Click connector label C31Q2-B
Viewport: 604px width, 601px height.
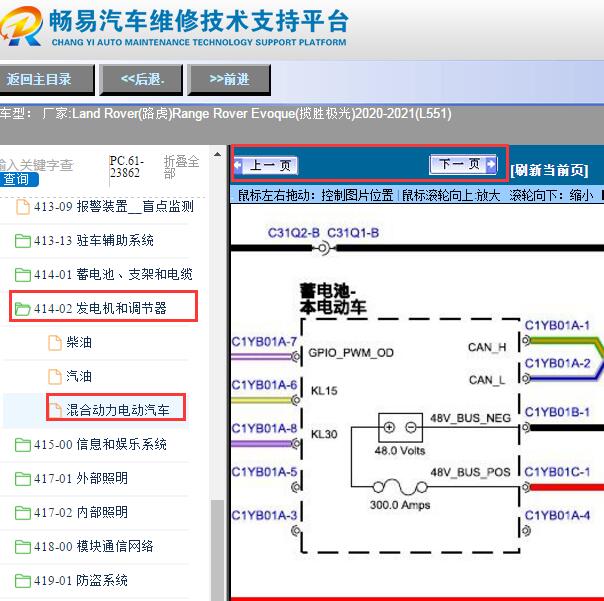[294, 233]
